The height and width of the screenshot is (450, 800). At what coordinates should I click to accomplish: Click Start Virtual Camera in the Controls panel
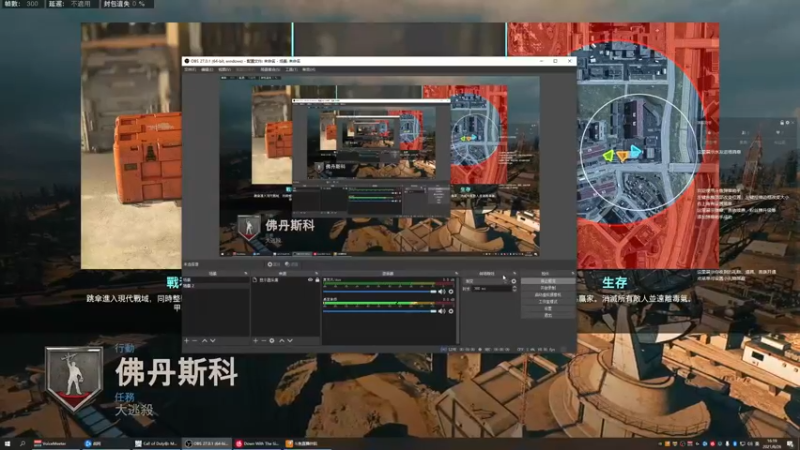click(x=548, y=295)
